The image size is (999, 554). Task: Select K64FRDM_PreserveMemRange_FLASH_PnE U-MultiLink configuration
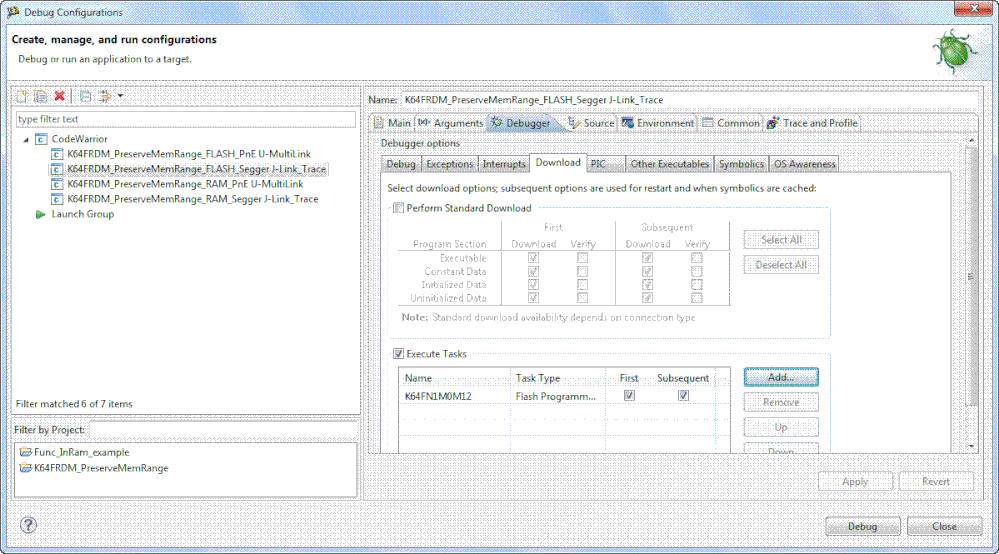coord(189,154)
